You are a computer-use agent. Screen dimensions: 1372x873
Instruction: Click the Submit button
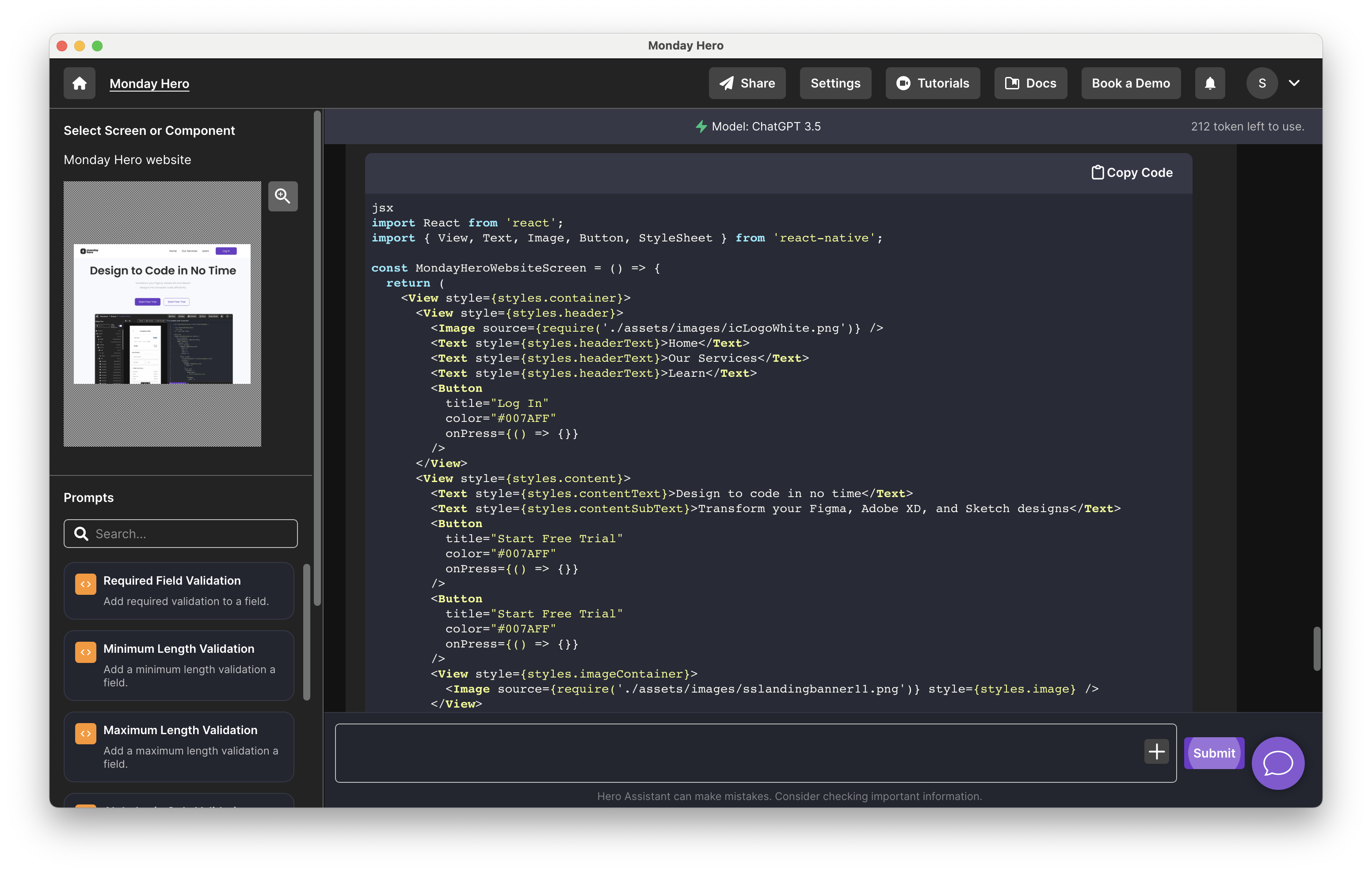[1214, 753]
